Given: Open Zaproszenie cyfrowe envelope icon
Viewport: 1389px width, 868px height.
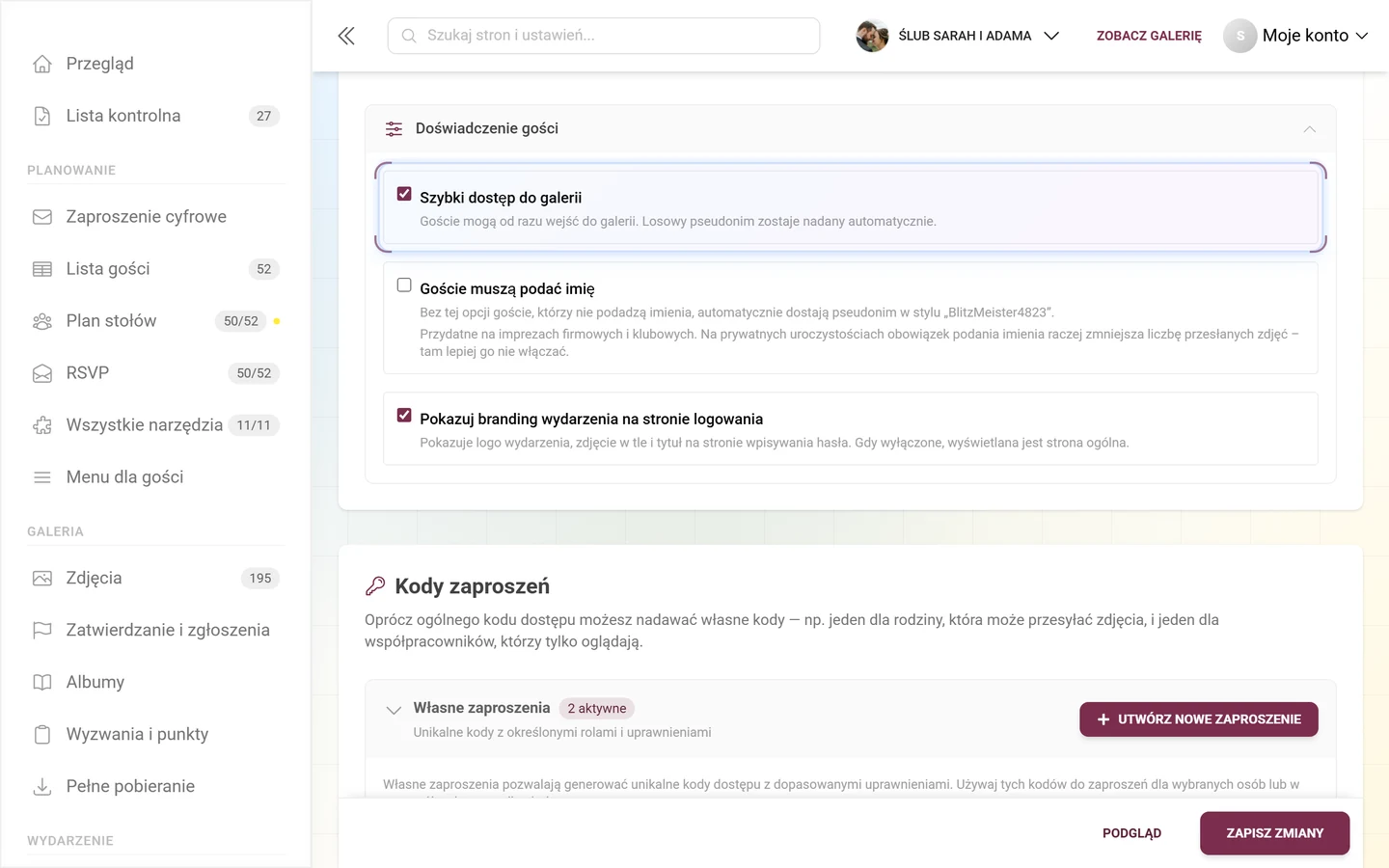Looking at the screenshot, I should [42, 217].
